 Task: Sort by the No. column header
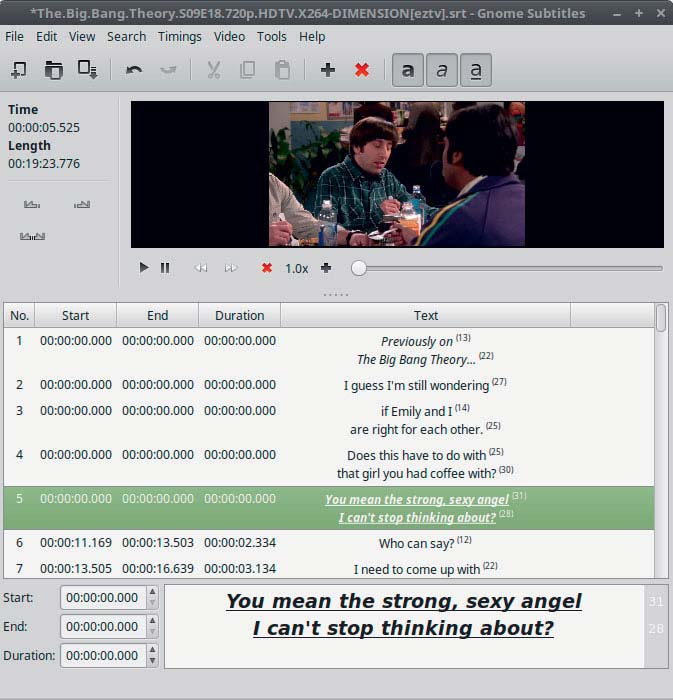19,316
